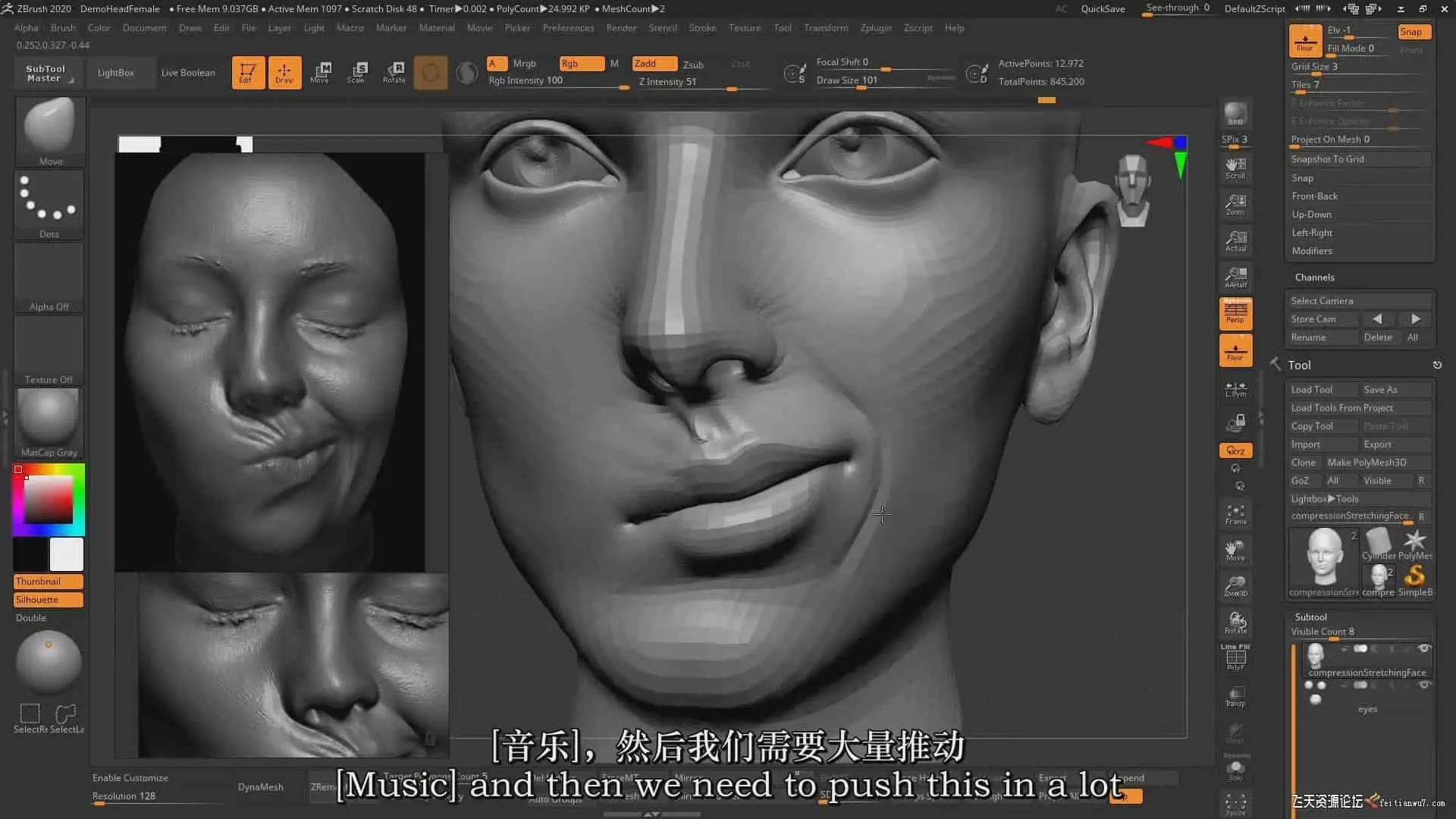
Task: Click the Frame view icon
Action: tap(1235, 514)
